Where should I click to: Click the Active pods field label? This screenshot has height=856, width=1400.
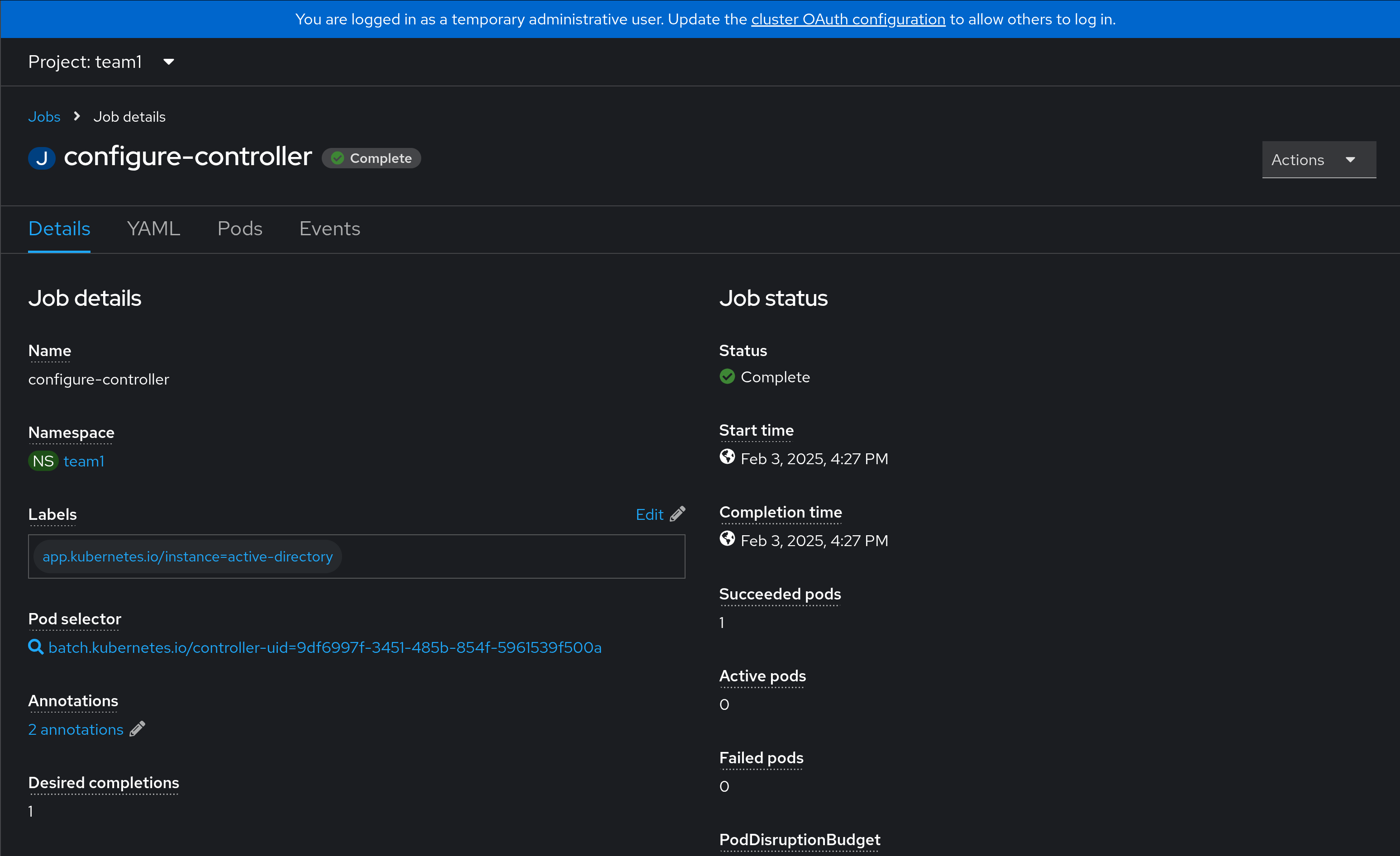click(762, 675)
